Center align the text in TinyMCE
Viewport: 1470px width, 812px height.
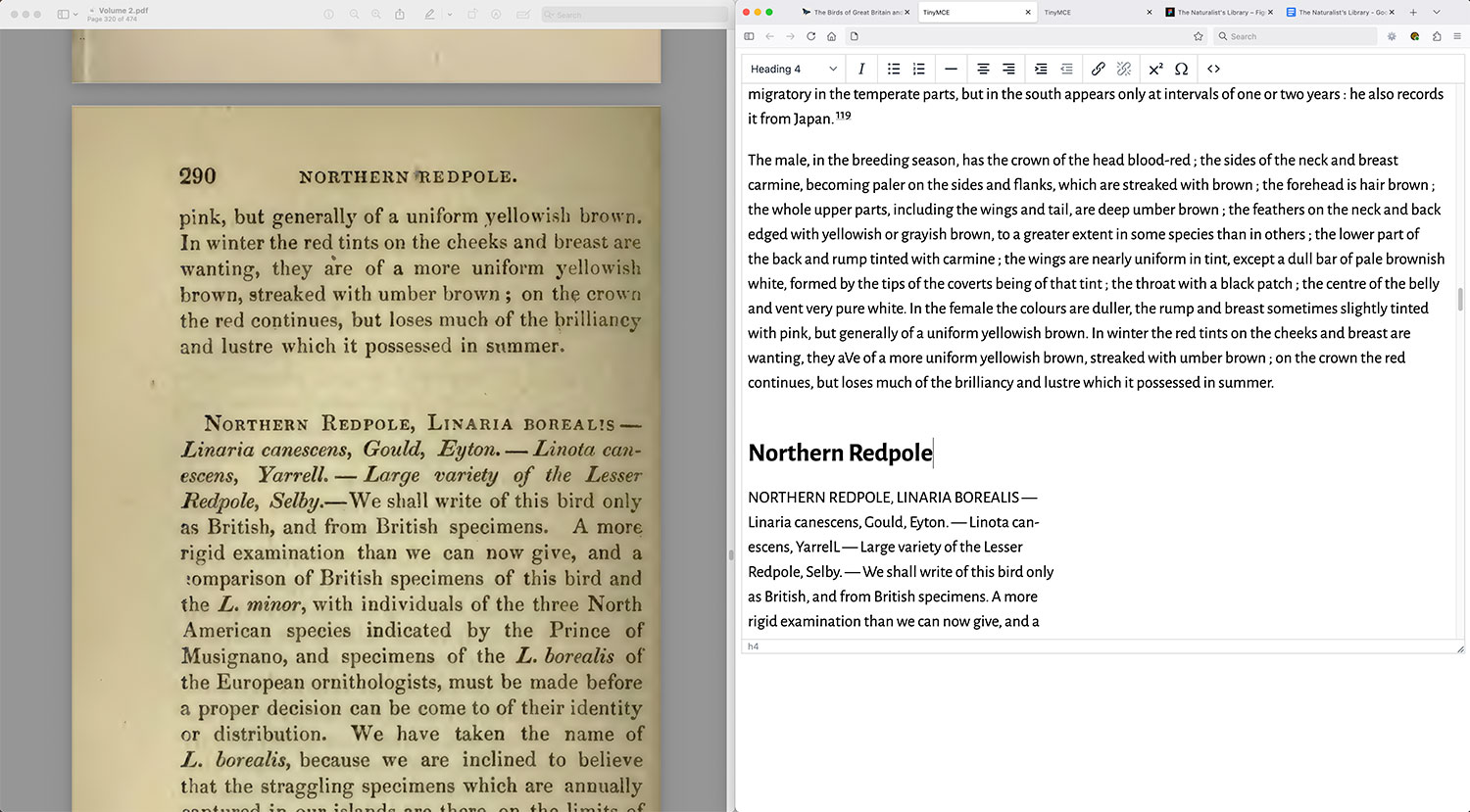point(983,69)
